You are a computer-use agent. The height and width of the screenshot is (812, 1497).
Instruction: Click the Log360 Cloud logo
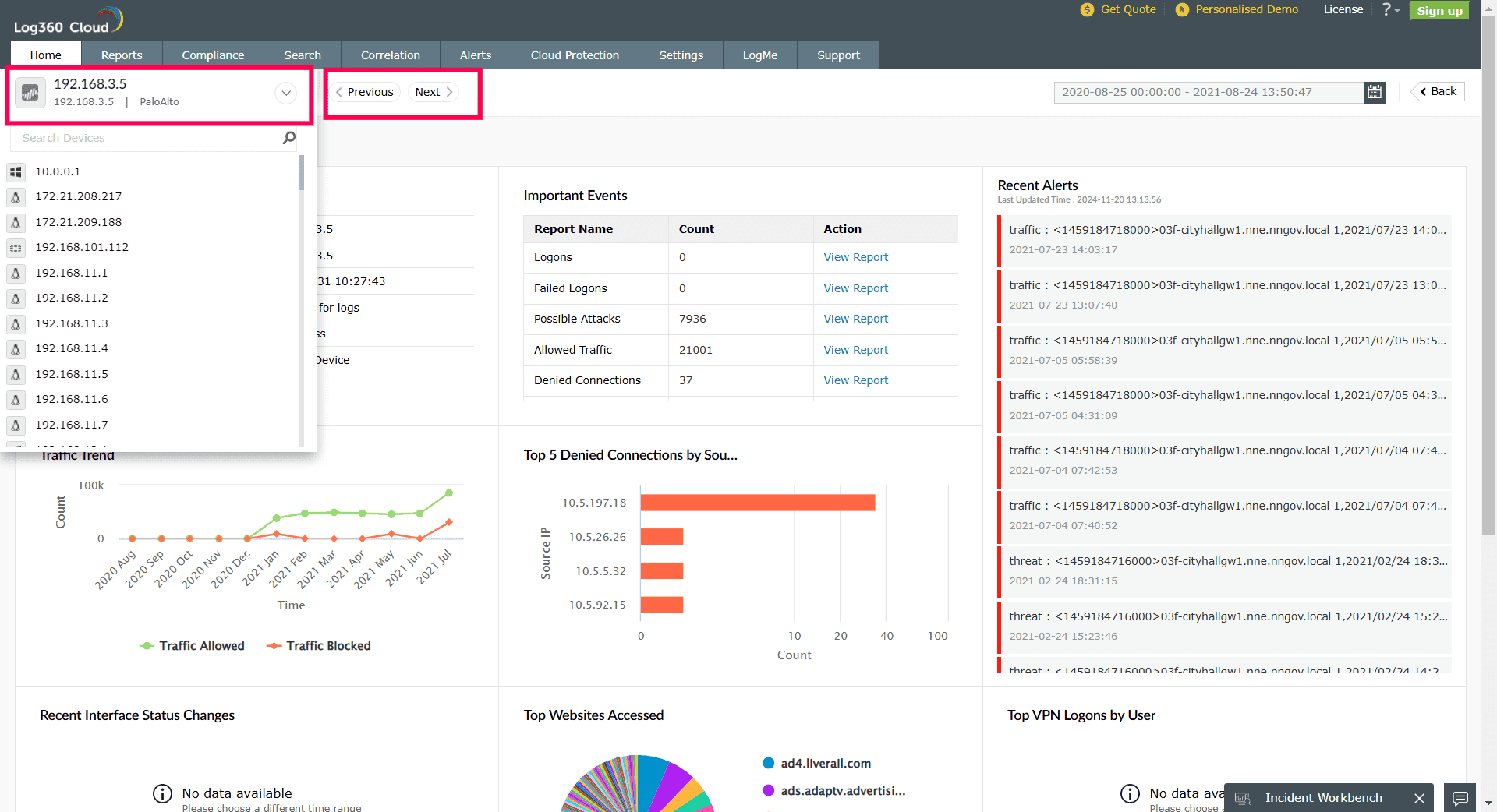point(69,20)
